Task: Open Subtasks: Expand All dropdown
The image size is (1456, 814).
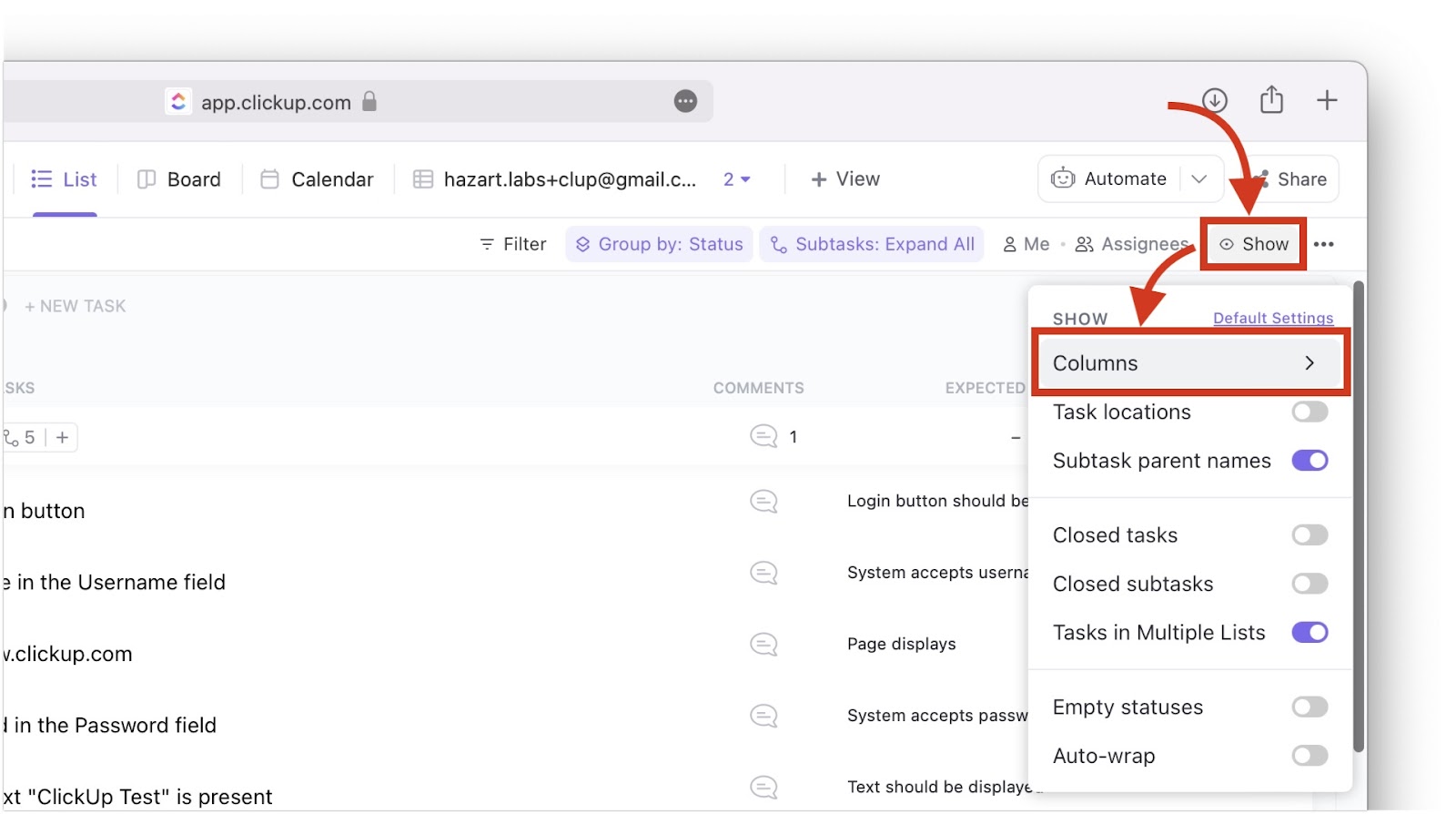Action: click(x=872, y=244)
